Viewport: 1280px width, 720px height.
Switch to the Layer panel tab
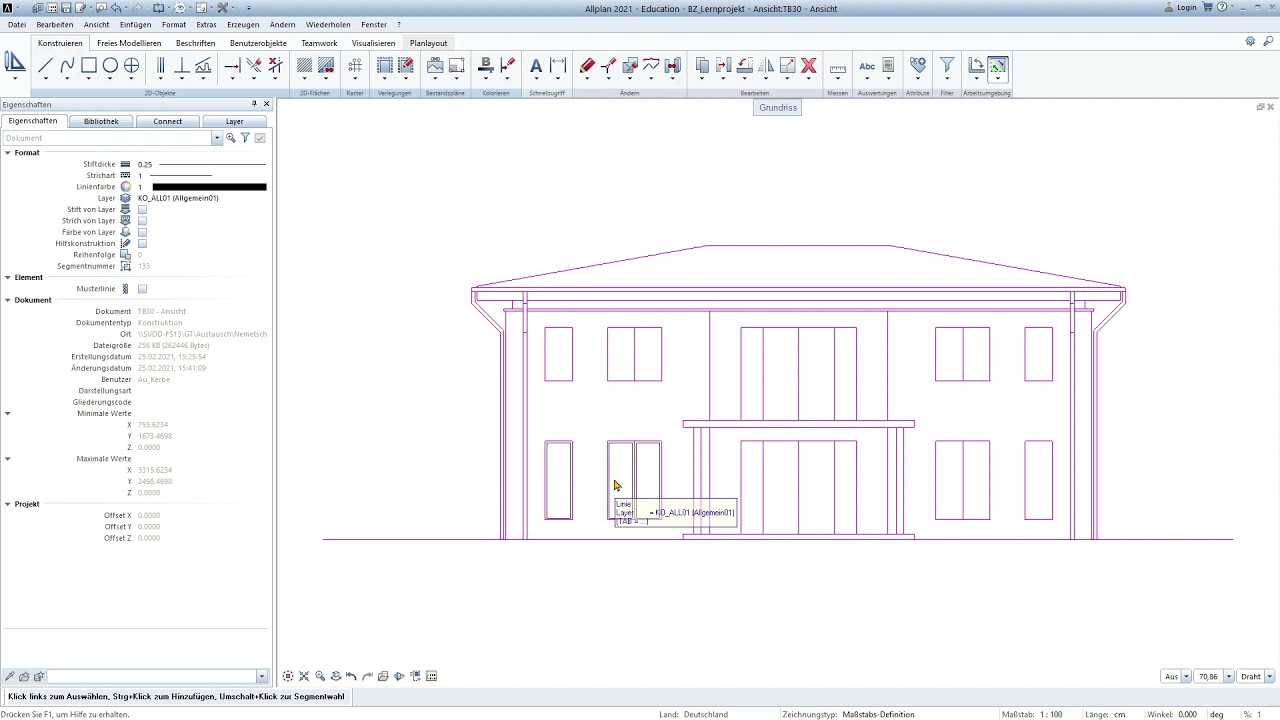234,121
